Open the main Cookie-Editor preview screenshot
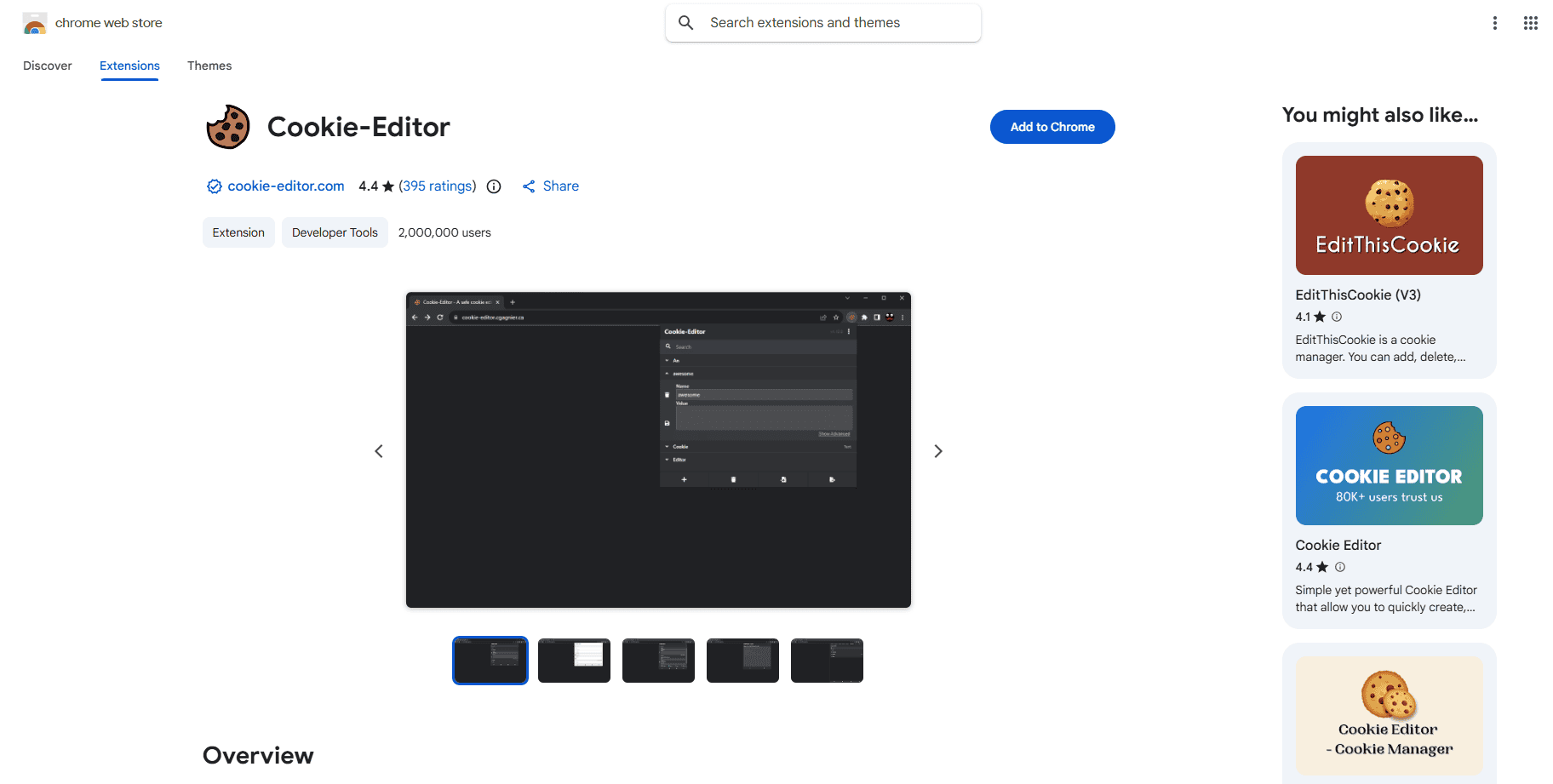Screen dimensions: 1553x784 658,450
